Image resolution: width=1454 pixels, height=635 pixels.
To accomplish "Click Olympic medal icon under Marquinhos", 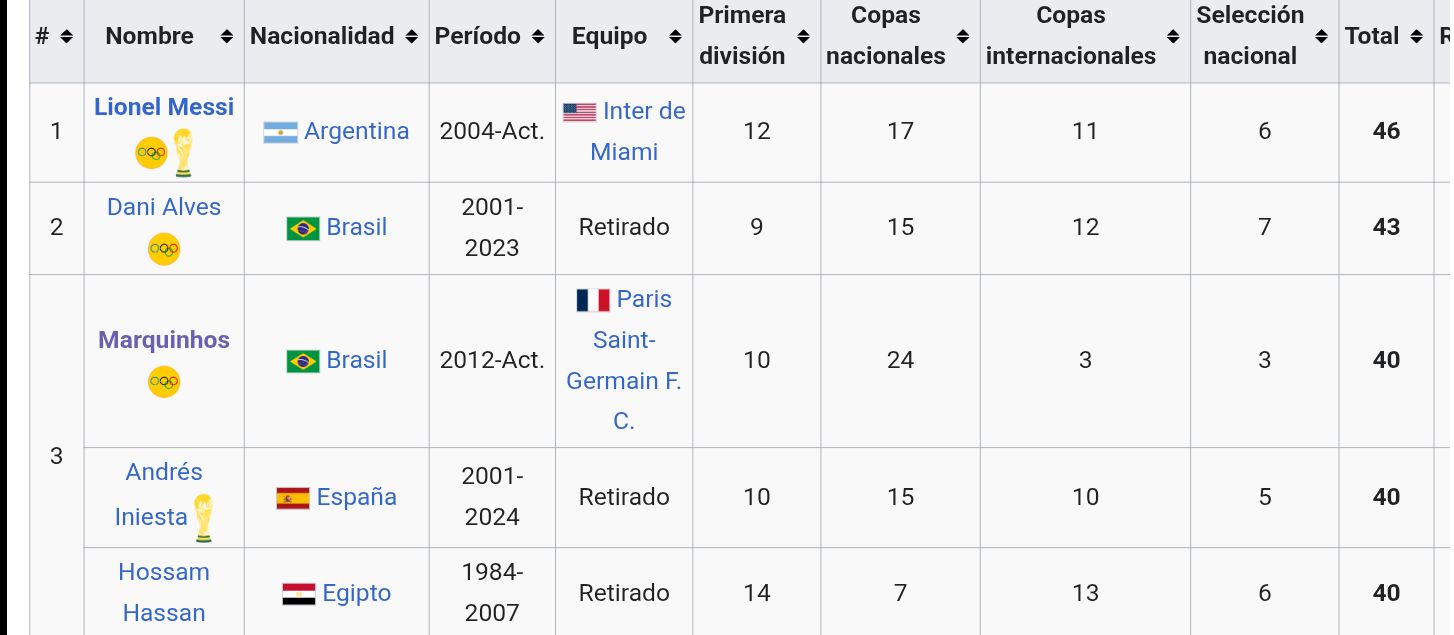I will point(164,381).
